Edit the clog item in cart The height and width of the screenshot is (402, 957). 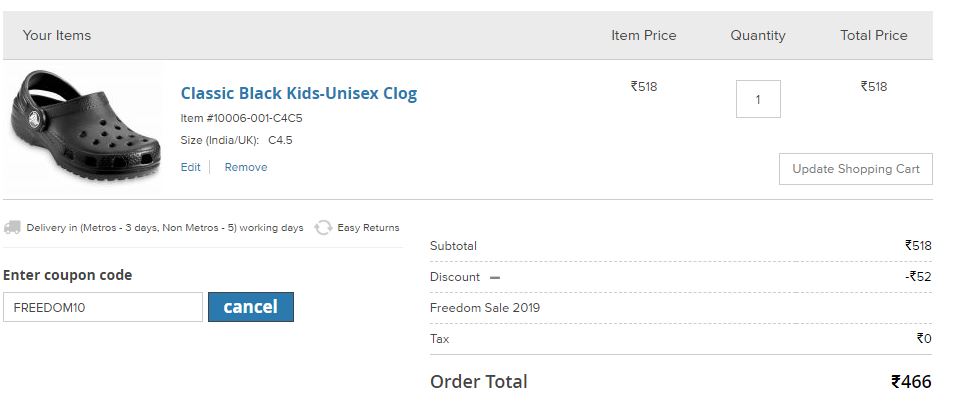pyautogui.click(x=190, y=167)
